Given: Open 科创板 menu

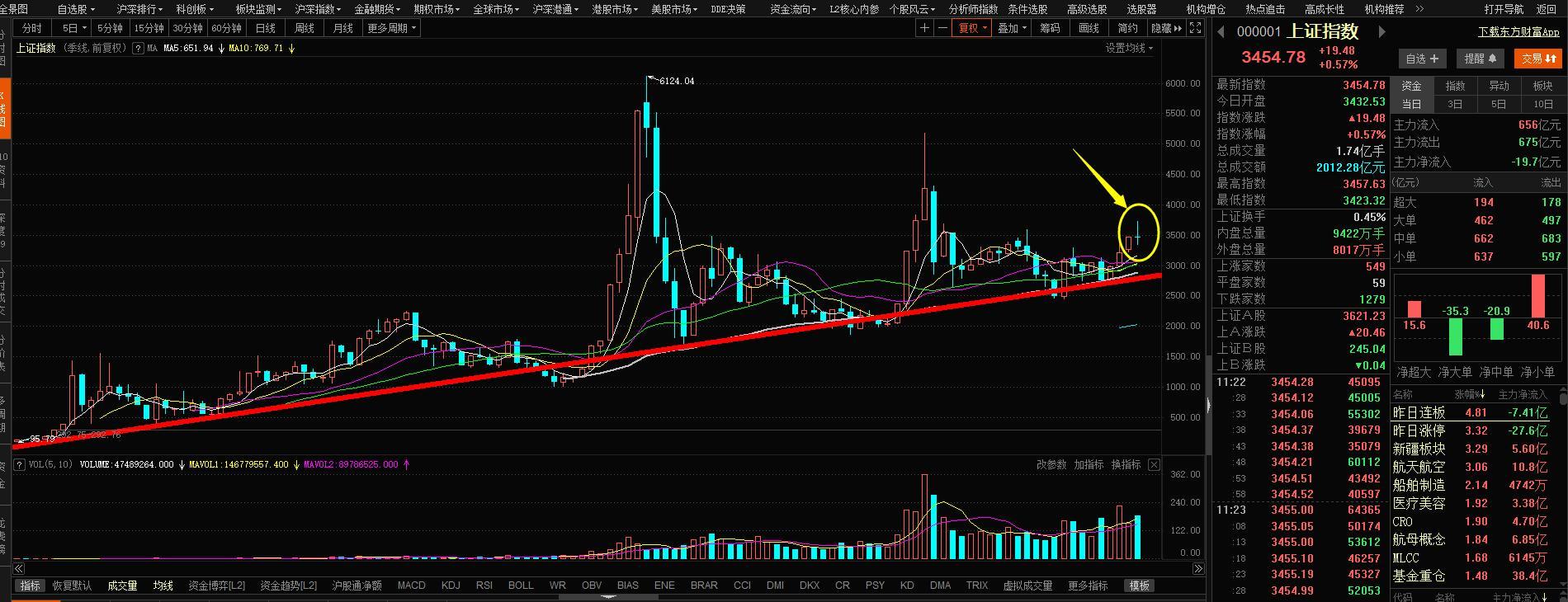Looking at the screenshot, I should (195, 9).
